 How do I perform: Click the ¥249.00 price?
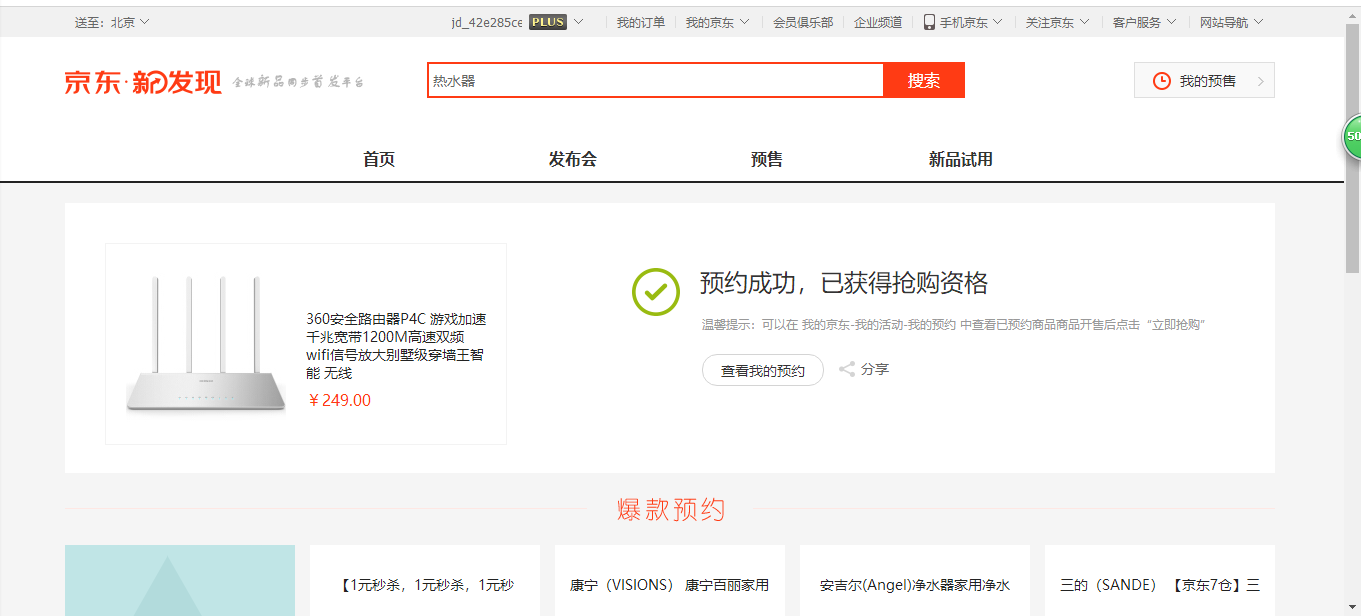coord(339,400)
